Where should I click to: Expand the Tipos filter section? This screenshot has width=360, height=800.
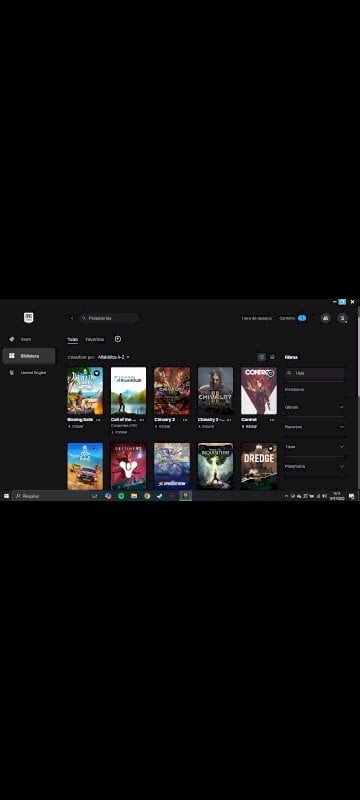click(x=315, y=446)
